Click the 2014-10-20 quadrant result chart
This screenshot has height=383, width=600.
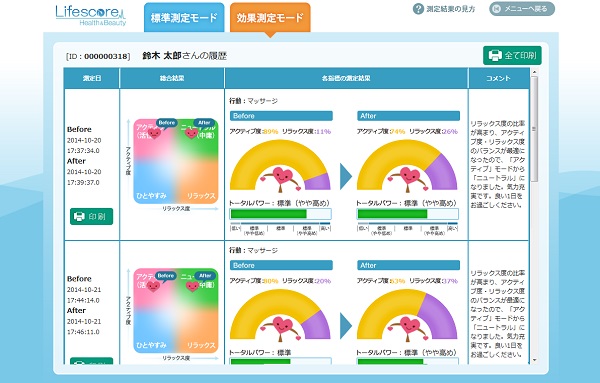(176, 161)
